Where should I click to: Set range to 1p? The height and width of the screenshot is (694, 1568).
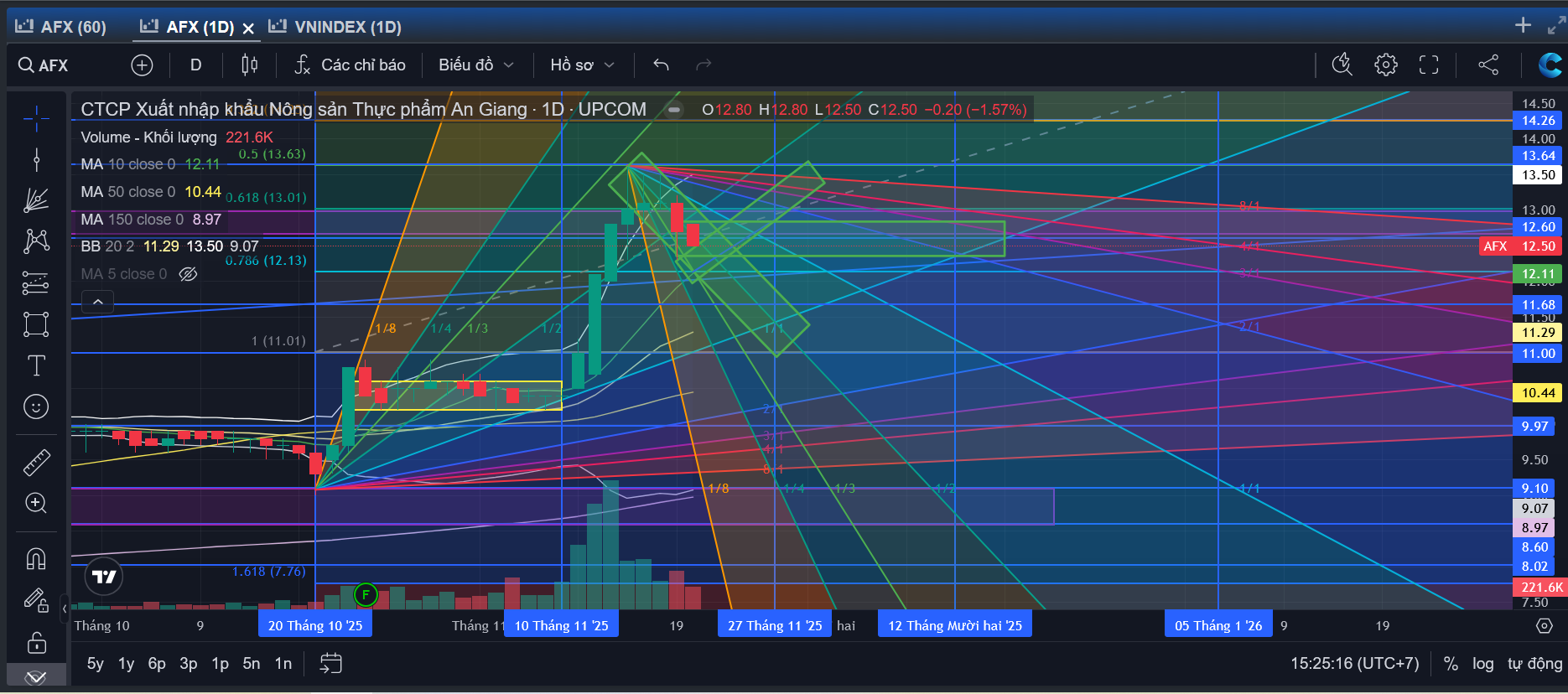(x=220, y=664)
